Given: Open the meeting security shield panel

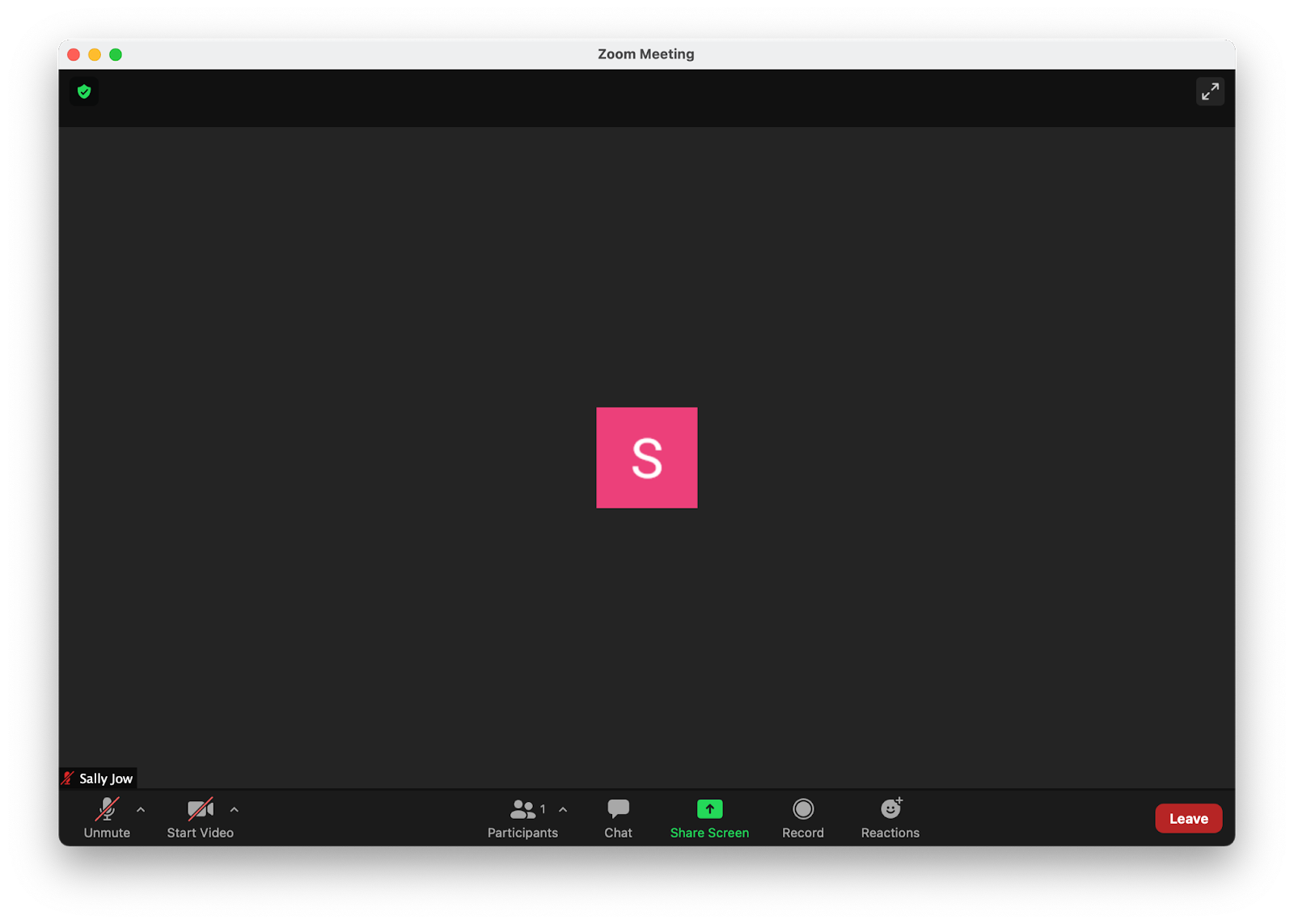Looking at the screenshot, I should tap(83, 91).
